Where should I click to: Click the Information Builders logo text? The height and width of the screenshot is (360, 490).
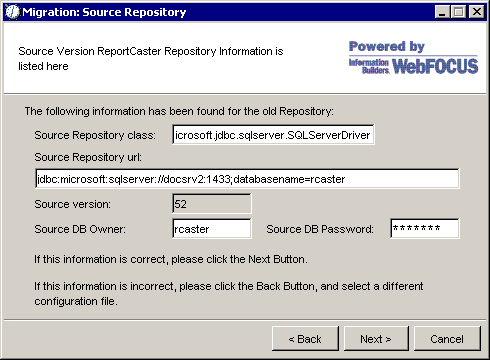(369, 66)
